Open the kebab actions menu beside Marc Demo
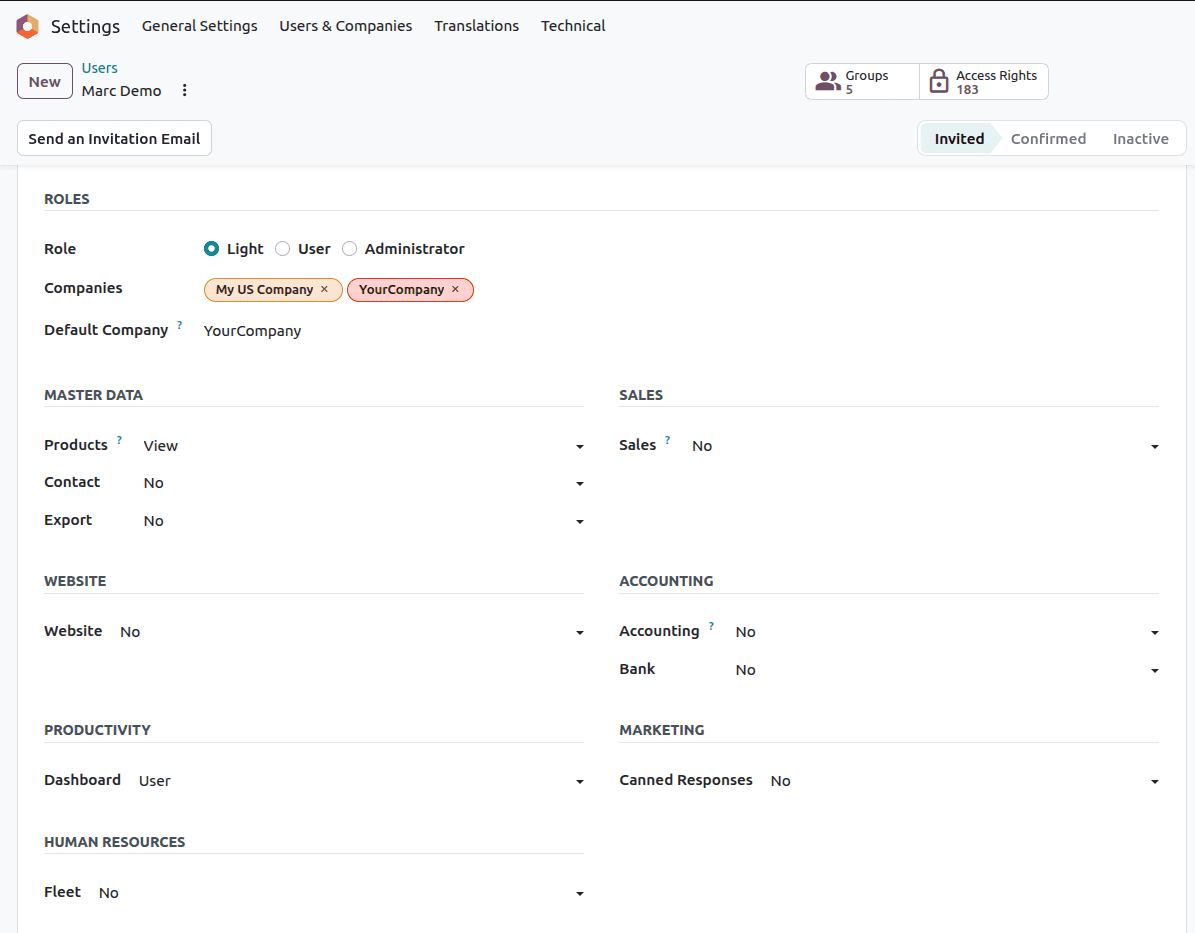Viewport: 1195px width, 933px height. [x=184, y=91]
